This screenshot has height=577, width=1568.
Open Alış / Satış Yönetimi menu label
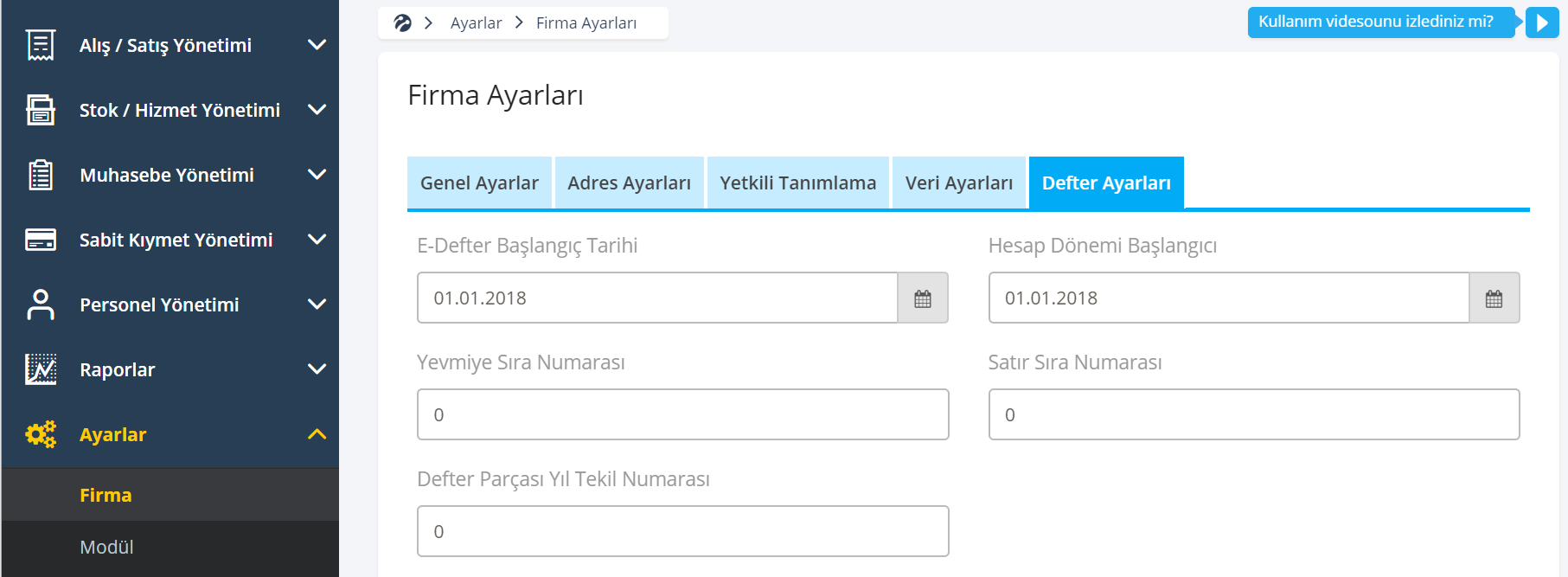tap(165, 45)
